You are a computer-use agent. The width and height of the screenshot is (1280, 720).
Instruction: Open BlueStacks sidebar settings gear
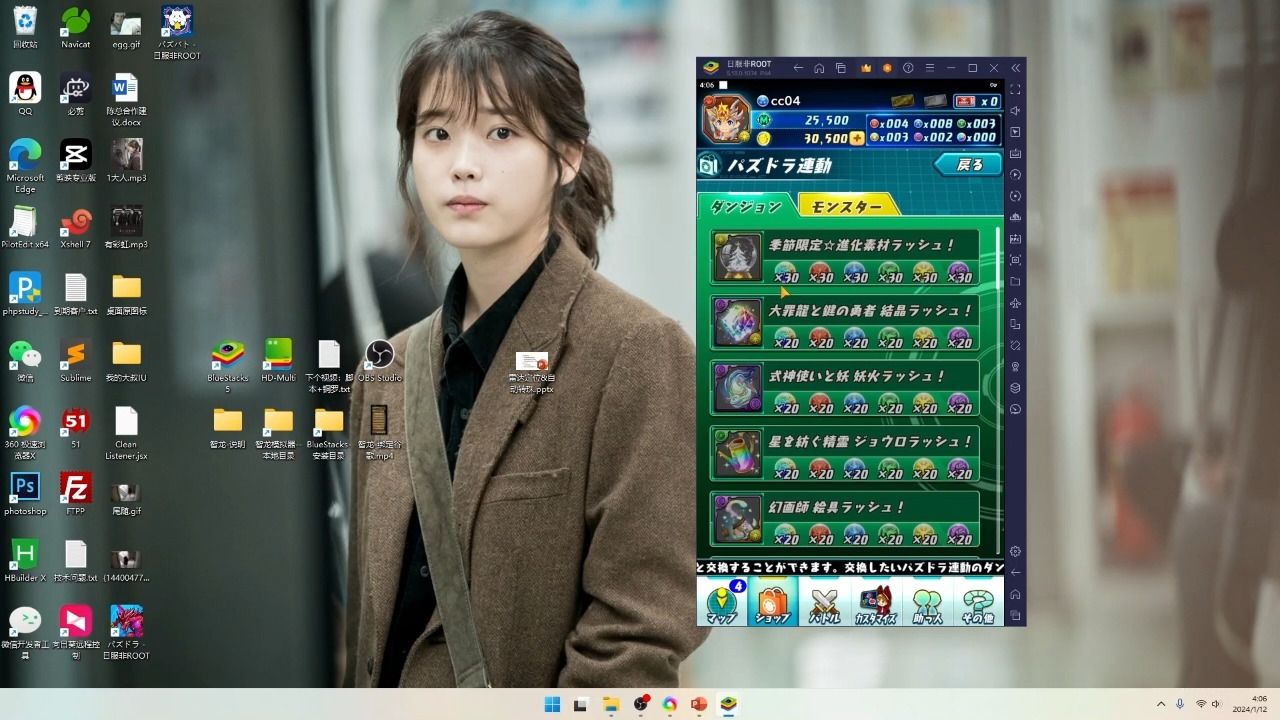coord(1015,551)
